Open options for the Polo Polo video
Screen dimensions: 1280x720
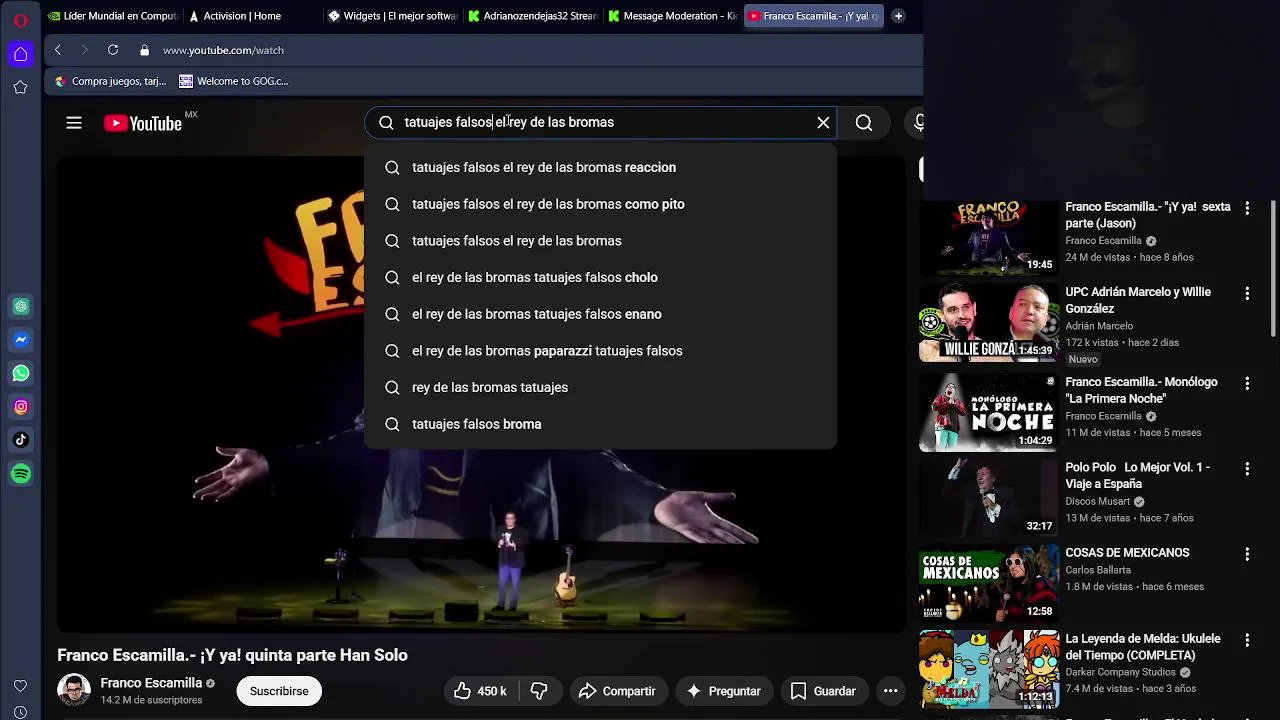[x=1247, y=468]
